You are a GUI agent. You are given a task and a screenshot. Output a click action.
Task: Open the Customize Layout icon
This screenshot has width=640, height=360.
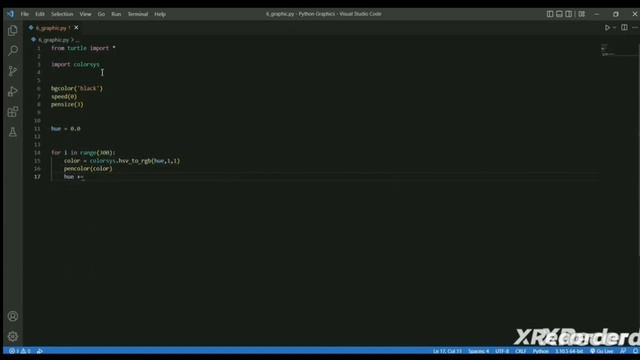(x=582, y=14)
